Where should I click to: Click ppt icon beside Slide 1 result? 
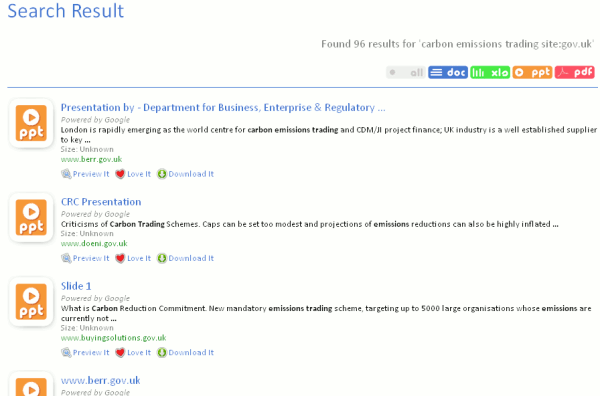pyautogui.click(x=31, y=302)
